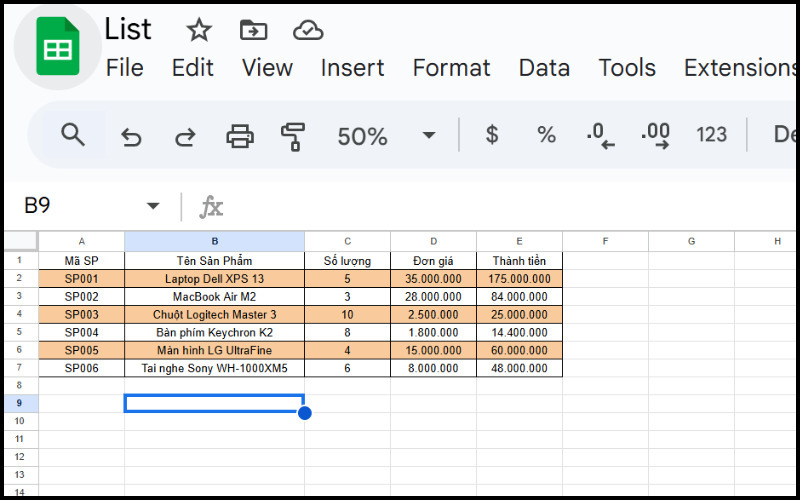Viewport: 800px width, 500px height.
Task: Click the Google Sheets home icon
Action: click(57, 46)
